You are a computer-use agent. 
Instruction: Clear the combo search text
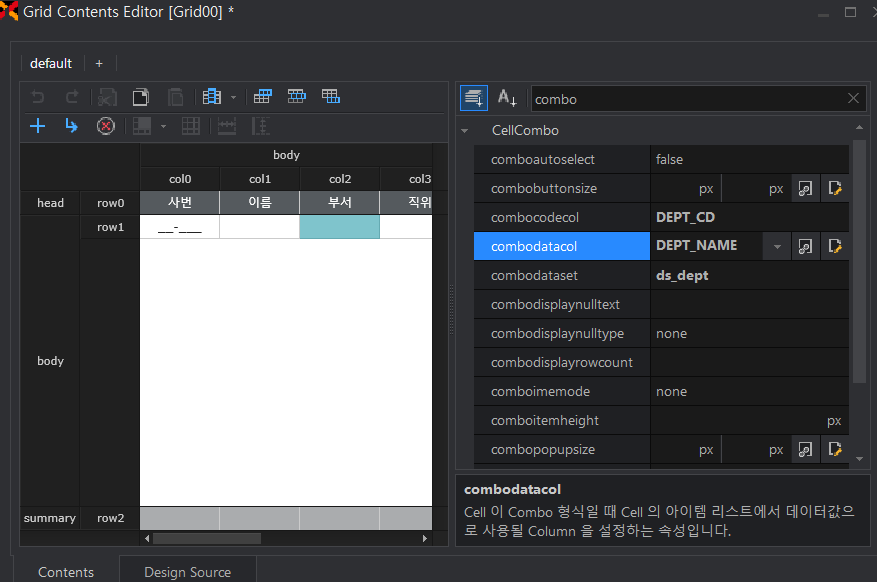coord(853,98)
